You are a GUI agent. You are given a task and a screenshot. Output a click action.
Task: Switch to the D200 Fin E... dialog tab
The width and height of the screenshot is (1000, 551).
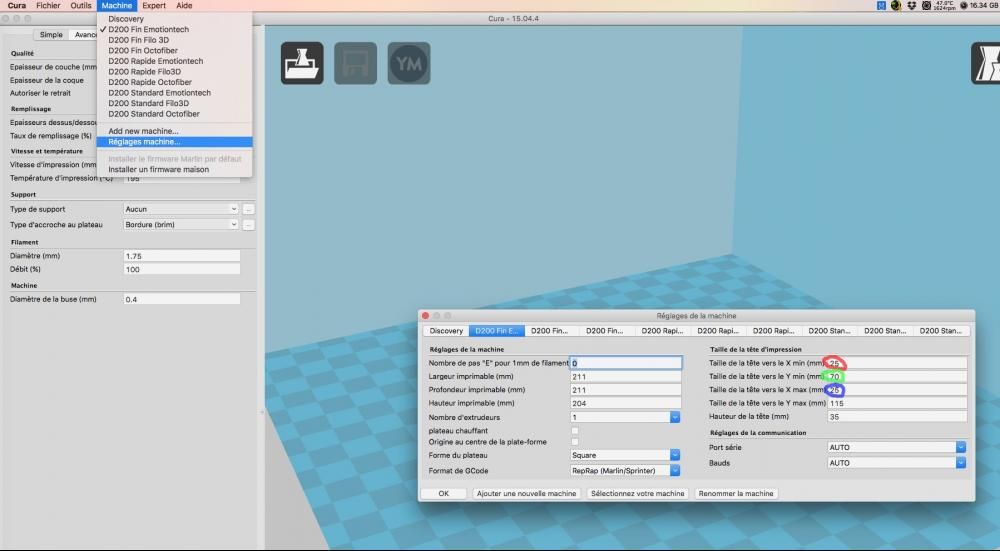coord(497,331)
